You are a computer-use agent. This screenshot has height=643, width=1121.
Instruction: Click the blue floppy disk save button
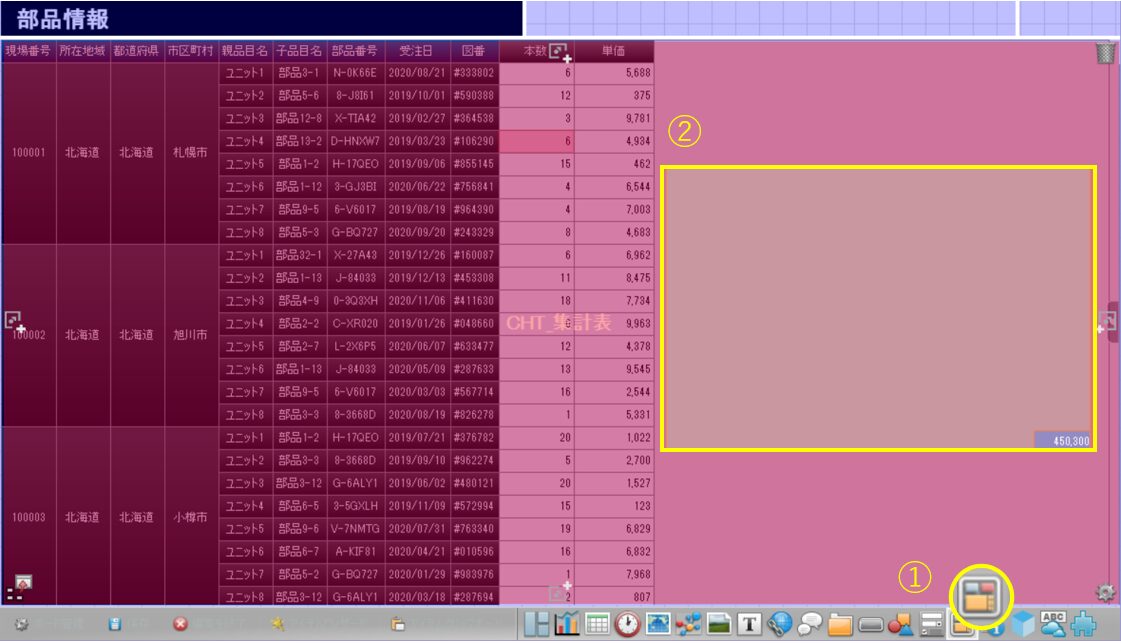pos(115,624)
